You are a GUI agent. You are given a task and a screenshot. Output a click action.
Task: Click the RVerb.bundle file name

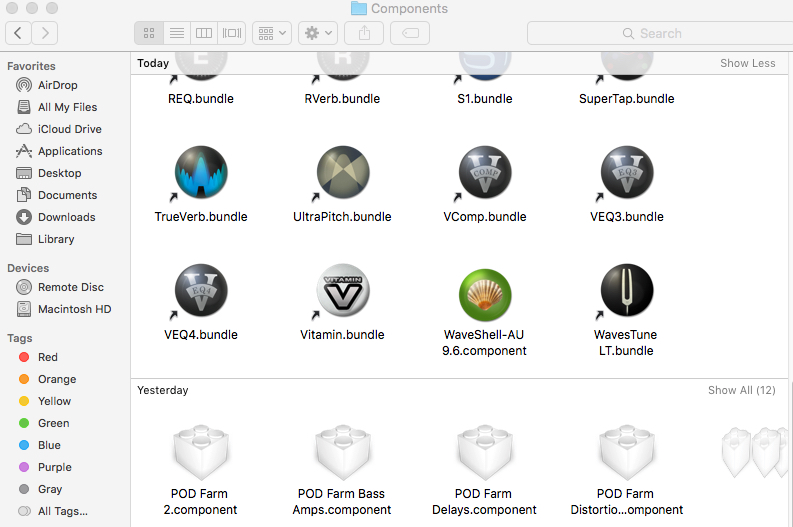pos(342,99)
